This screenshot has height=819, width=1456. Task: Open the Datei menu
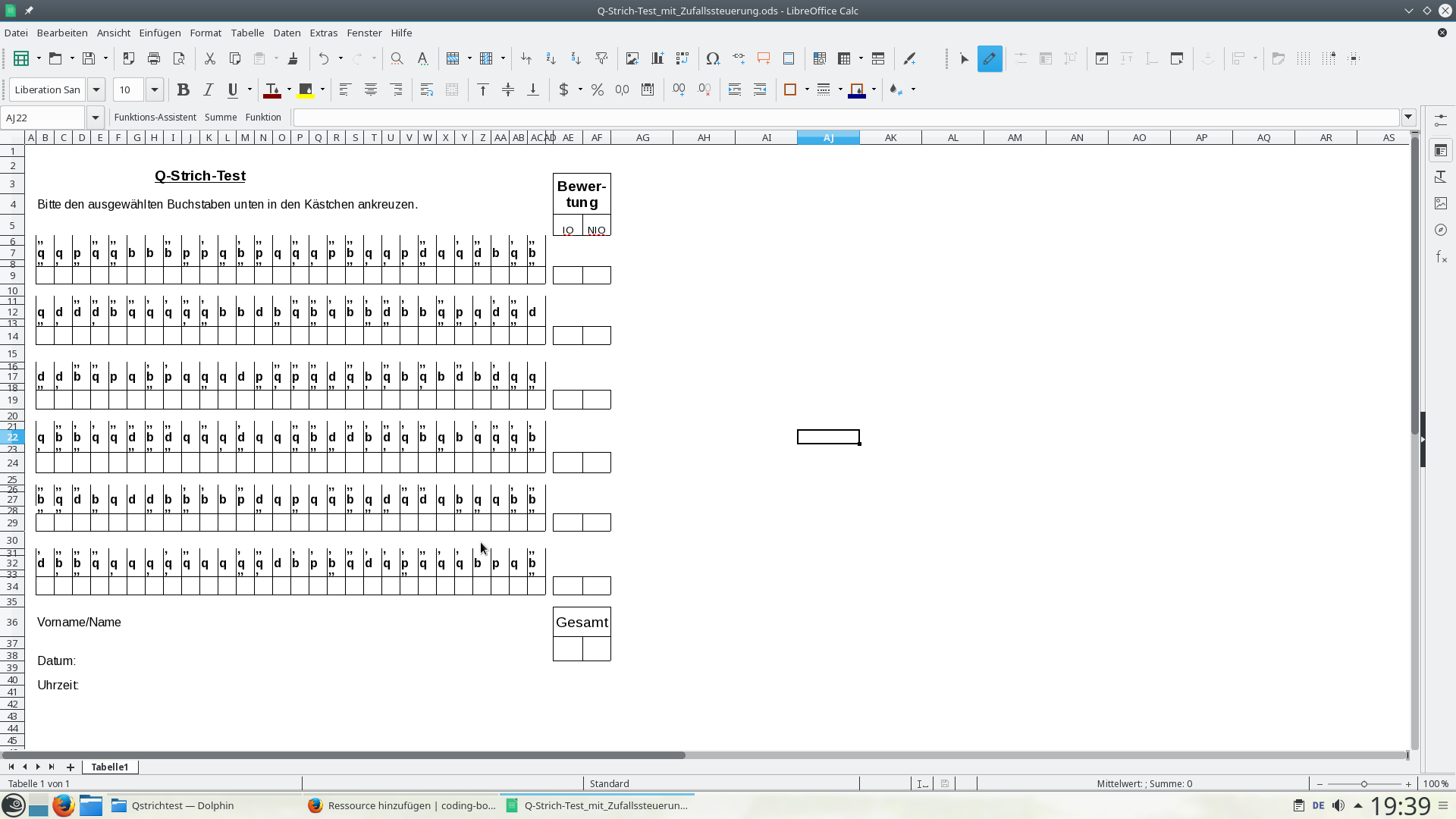[16, 33]
